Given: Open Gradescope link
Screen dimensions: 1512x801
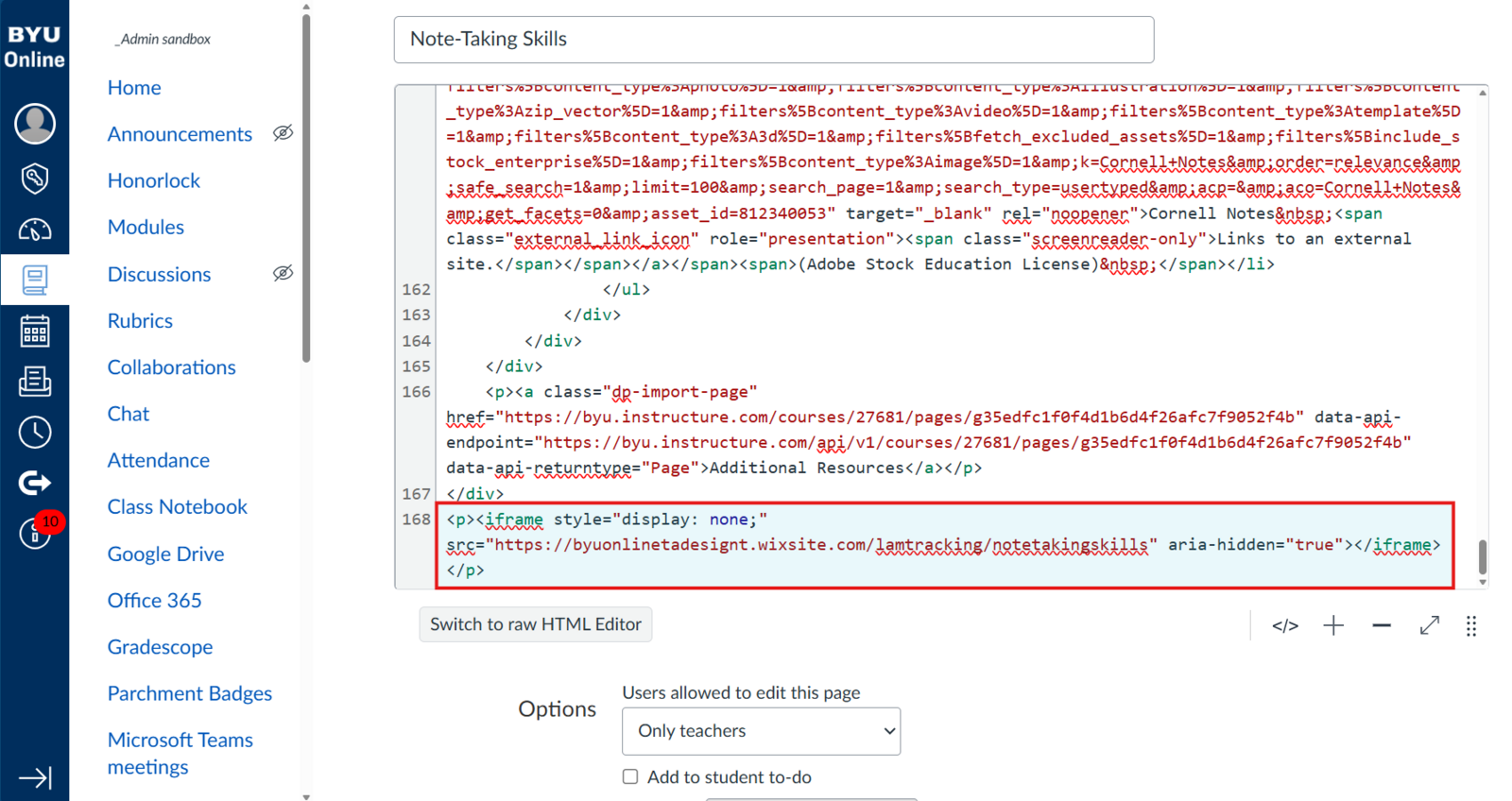Looking at the screenshot, I should pyautogui.click(x=160, y=647).
